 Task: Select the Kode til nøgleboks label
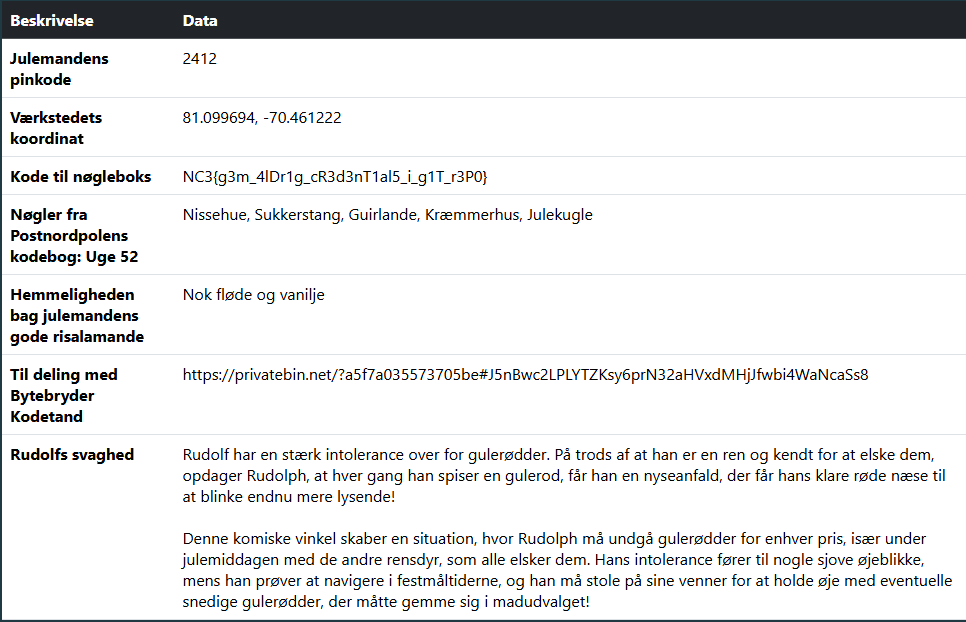point(81,177)
